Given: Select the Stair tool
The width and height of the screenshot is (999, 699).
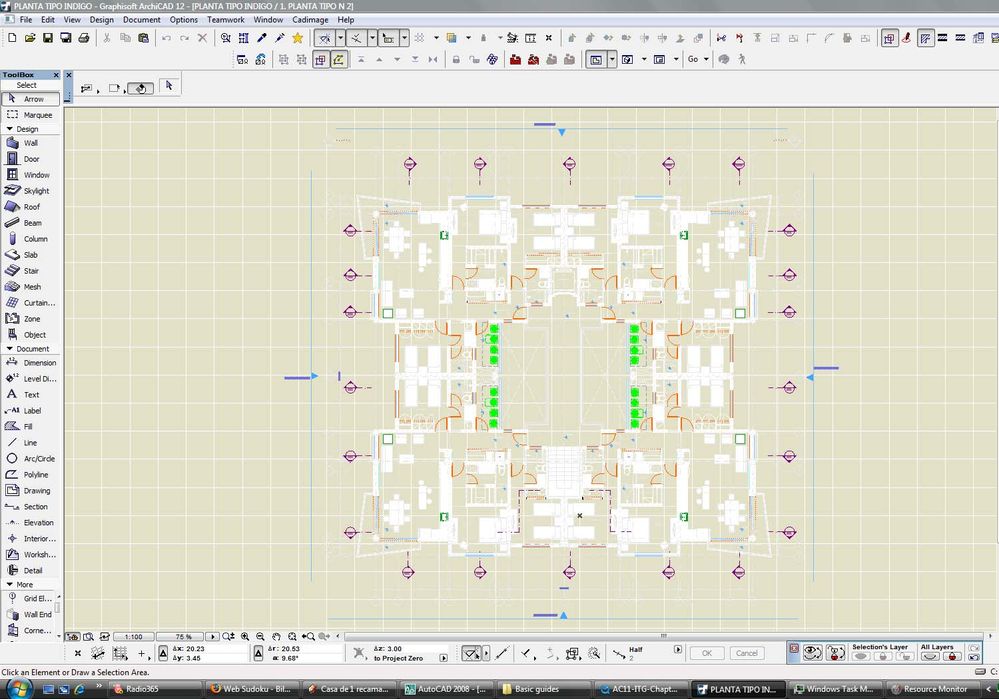Looking at the screenshot, I should (x=30, y=271).
